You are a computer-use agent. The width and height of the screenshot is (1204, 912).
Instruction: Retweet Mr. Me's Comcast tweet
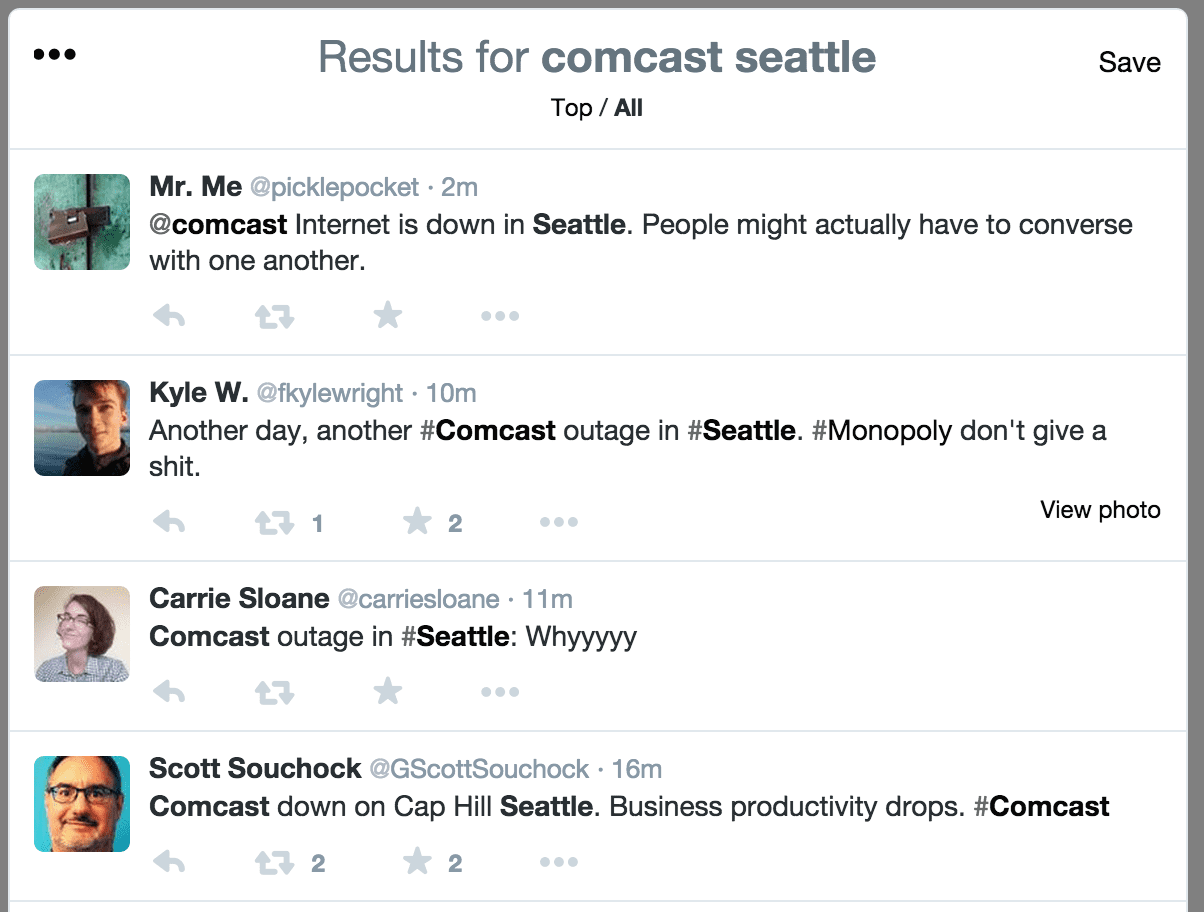274,317
